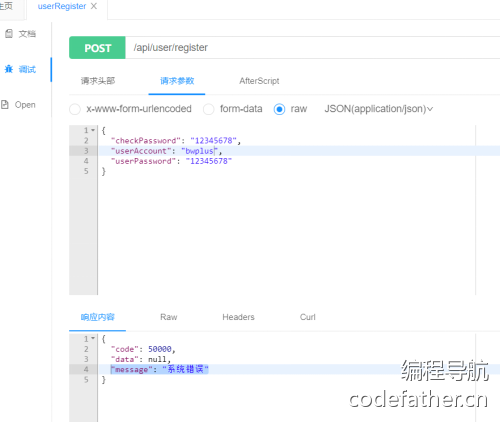This screenshot has height=423, width=500.
Task: Select the x-www-form-urlencoded radio button
Action: 75,109
